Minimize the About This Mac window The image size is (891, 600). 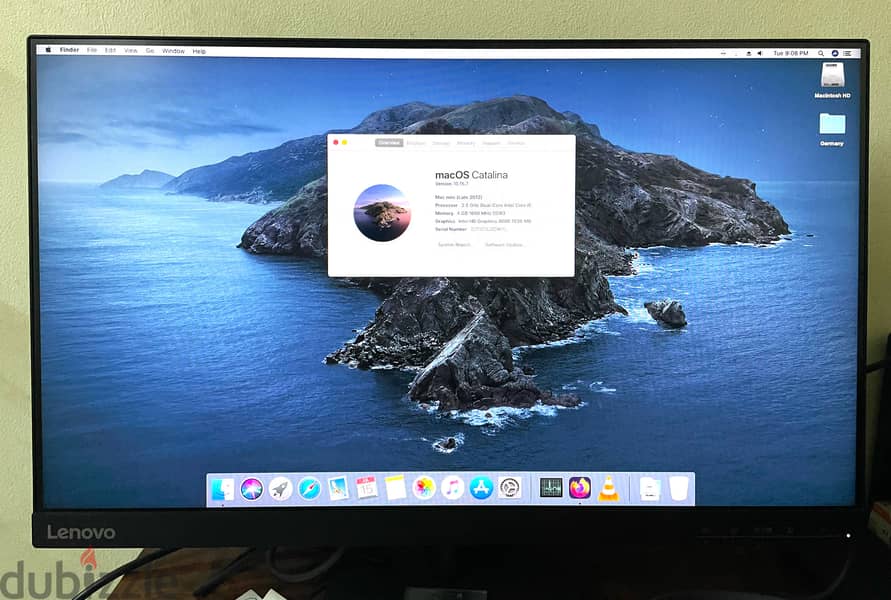344,142
